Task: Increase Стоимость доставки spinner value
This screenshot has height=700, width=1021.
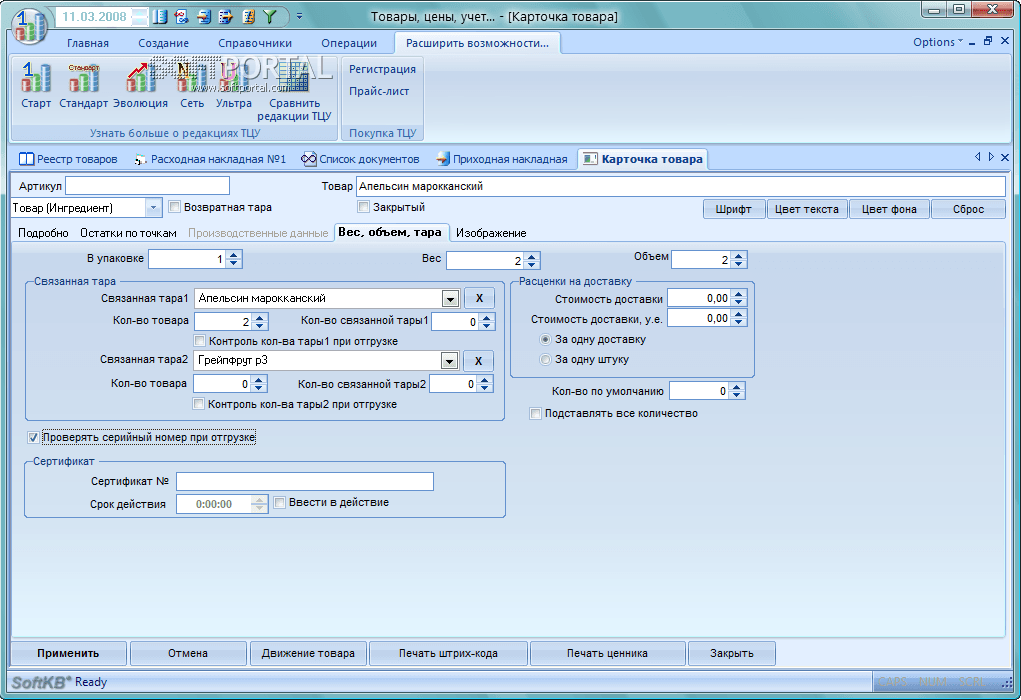Action: pyautogui.click(x=738, y=294)
